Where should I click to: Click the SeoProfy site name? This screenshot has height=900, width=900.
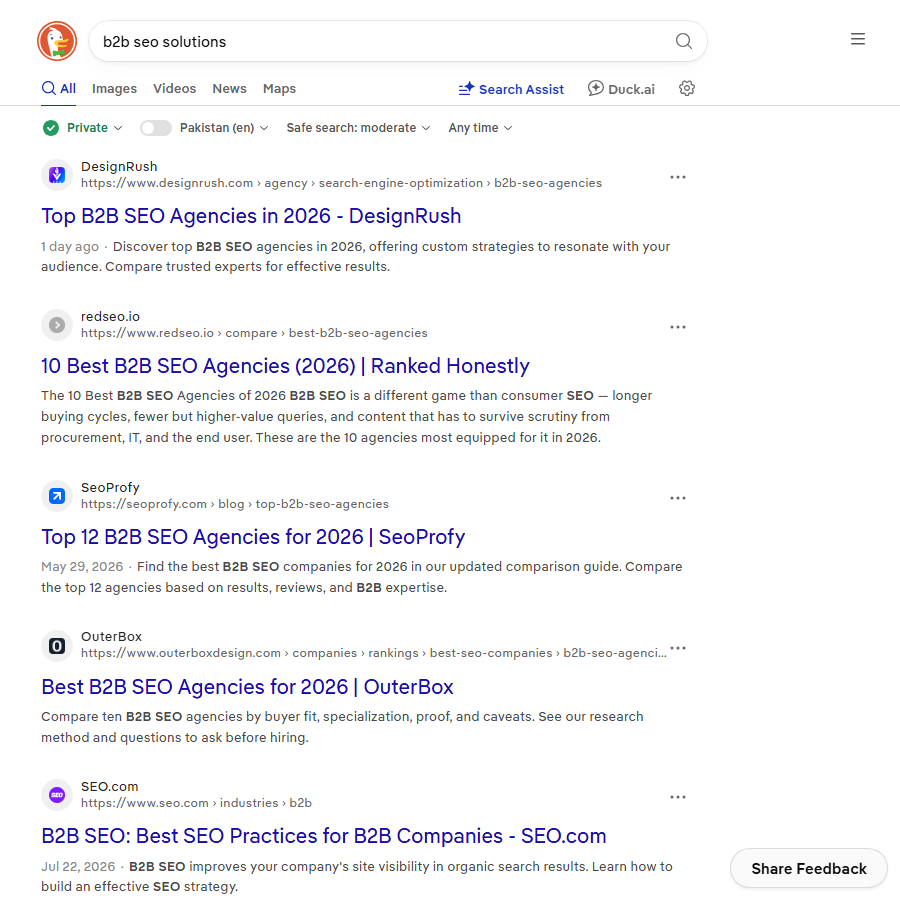[x=110, y=487]
